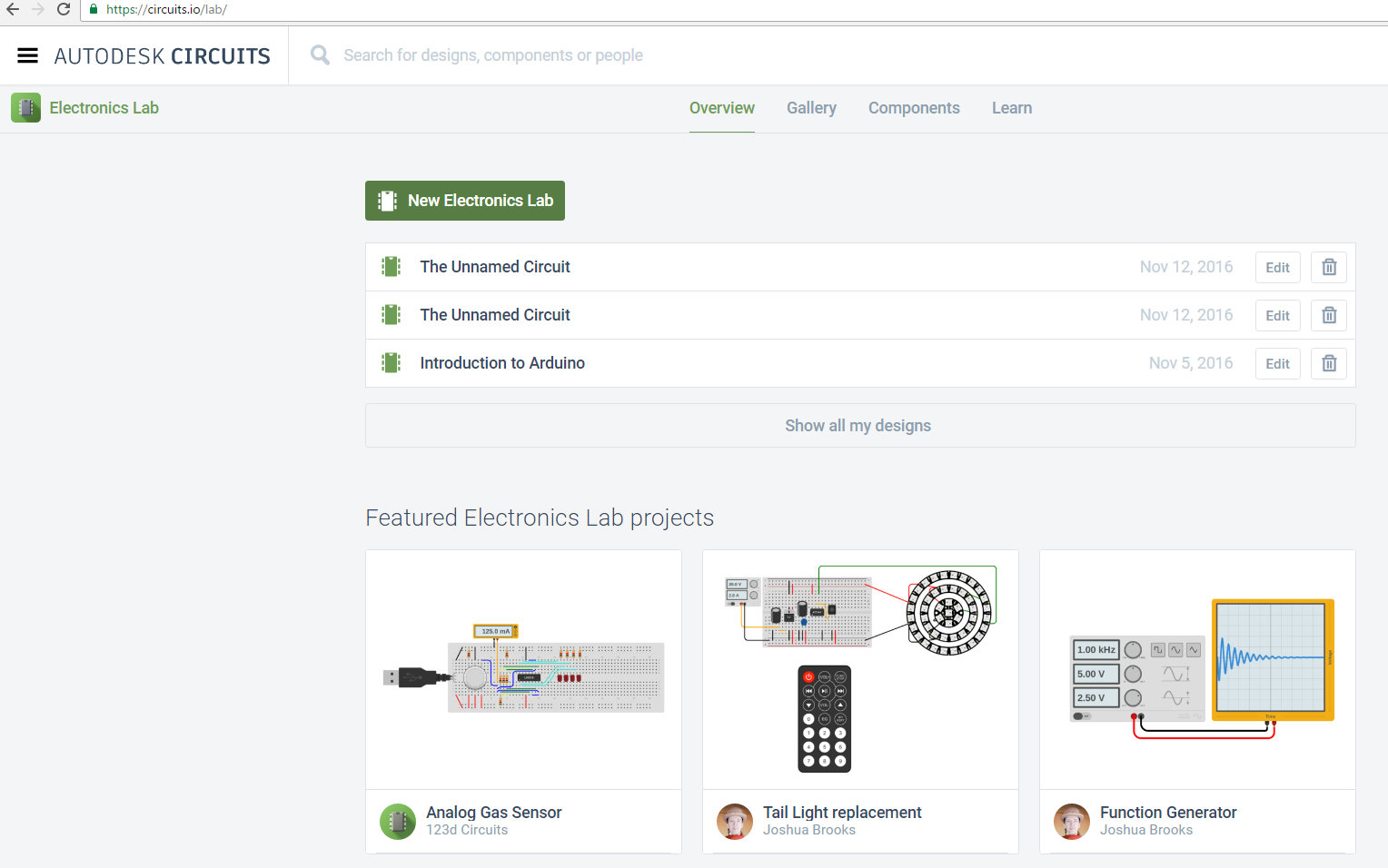Open the Learn tab
Image resolution: width=1388 pixels, height=868 pixels.
tap(1012, 108)
